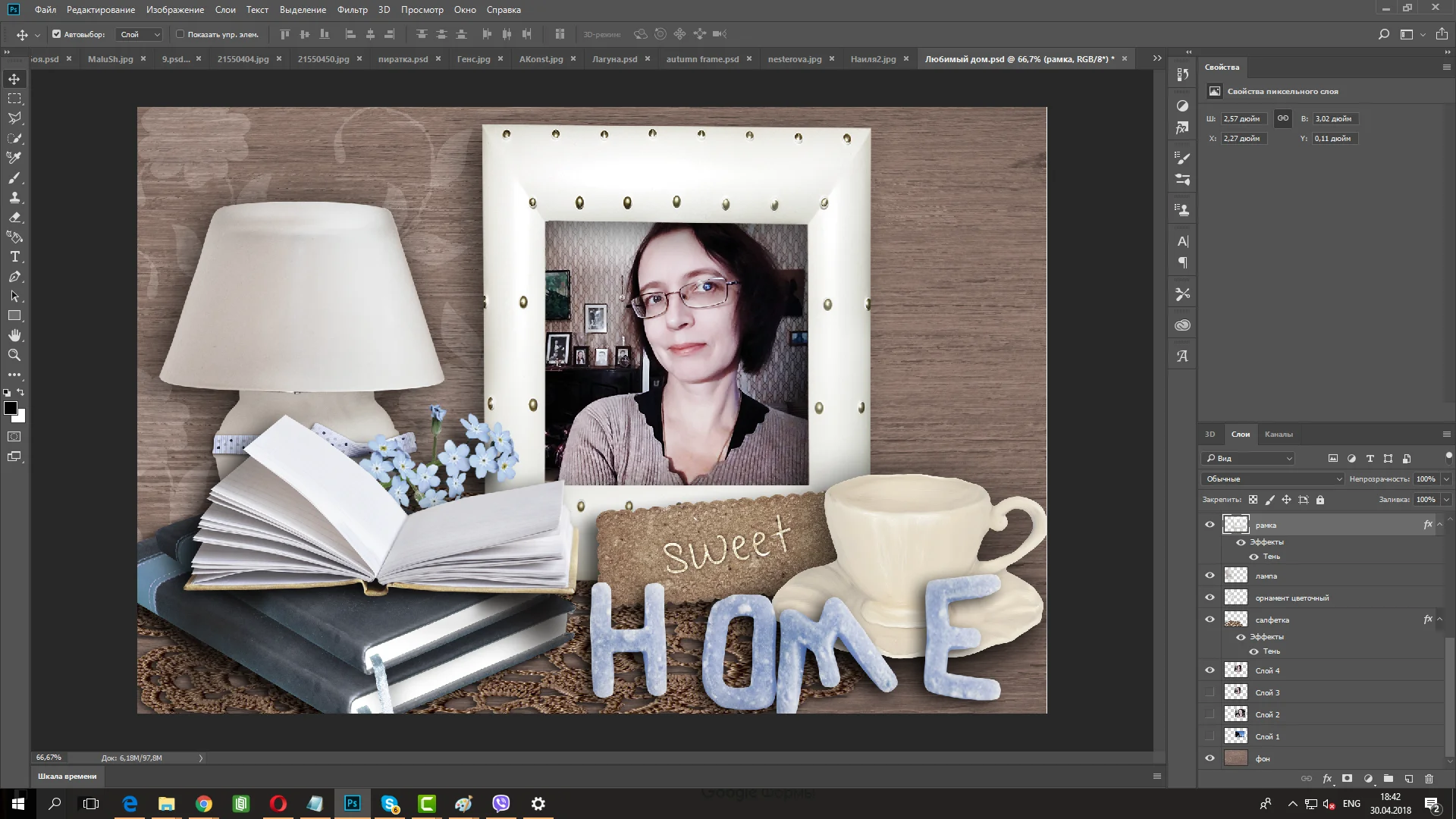Select the Horizontal Type tool
This screenshot has width=1456, height=819.
pyautogui.click(x=14, y=257)
